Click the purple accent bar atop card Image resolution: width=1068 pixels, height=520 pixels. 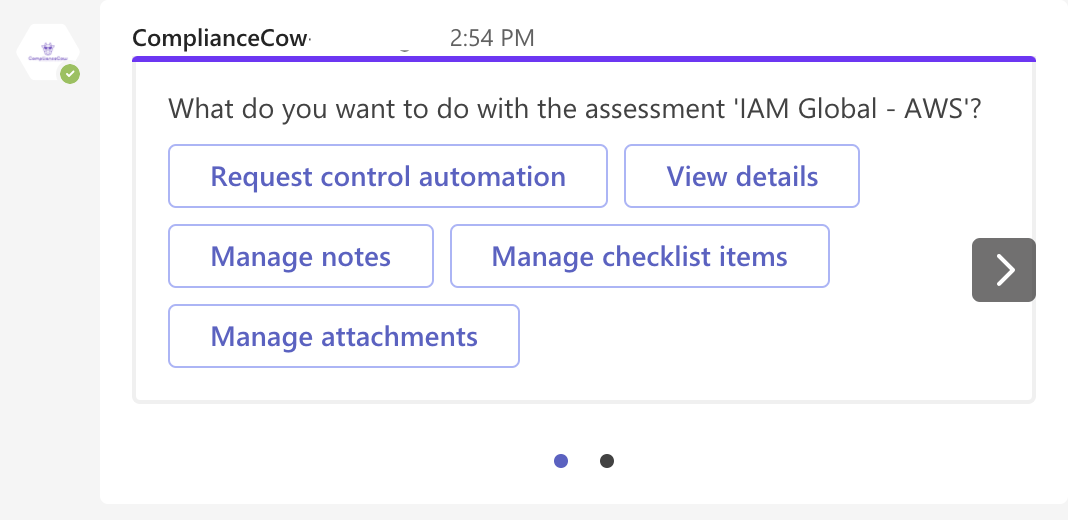[583, 59]
